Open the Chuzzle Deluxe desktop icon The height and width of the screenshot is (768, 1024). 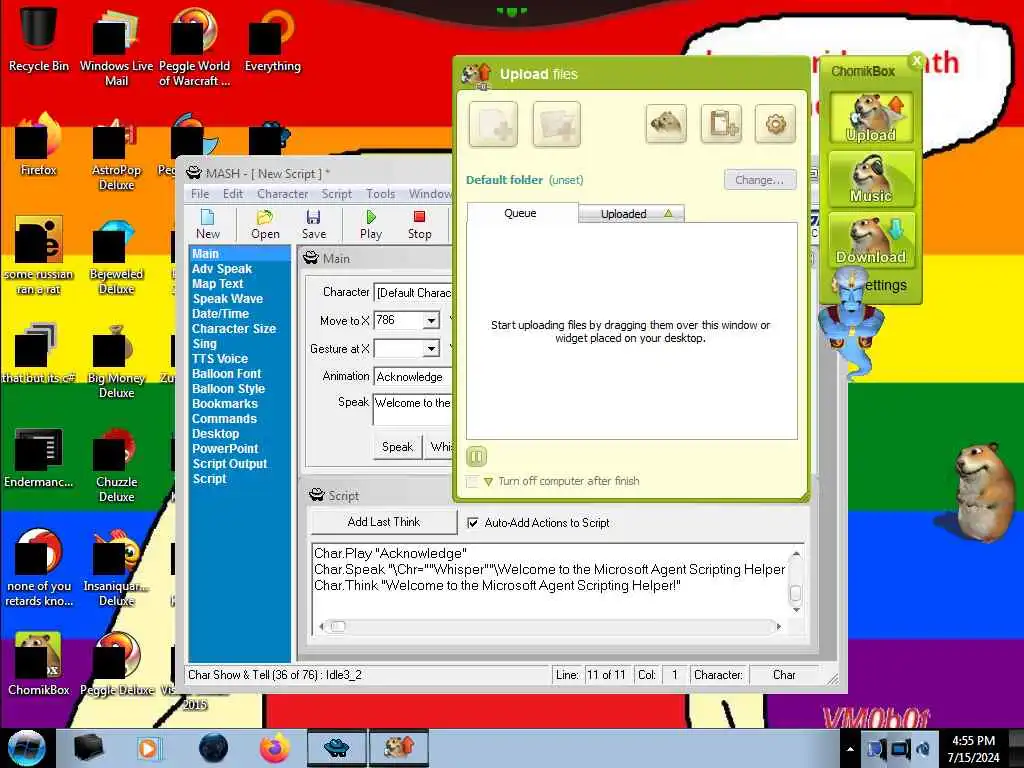[x=117, y=464]
